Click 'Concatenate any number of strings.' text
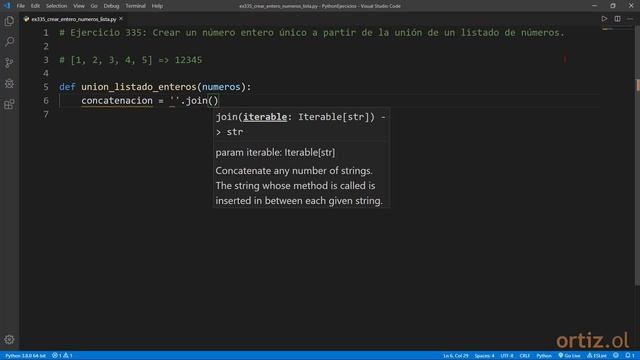The image size is (640, 360). coord(294,171)
